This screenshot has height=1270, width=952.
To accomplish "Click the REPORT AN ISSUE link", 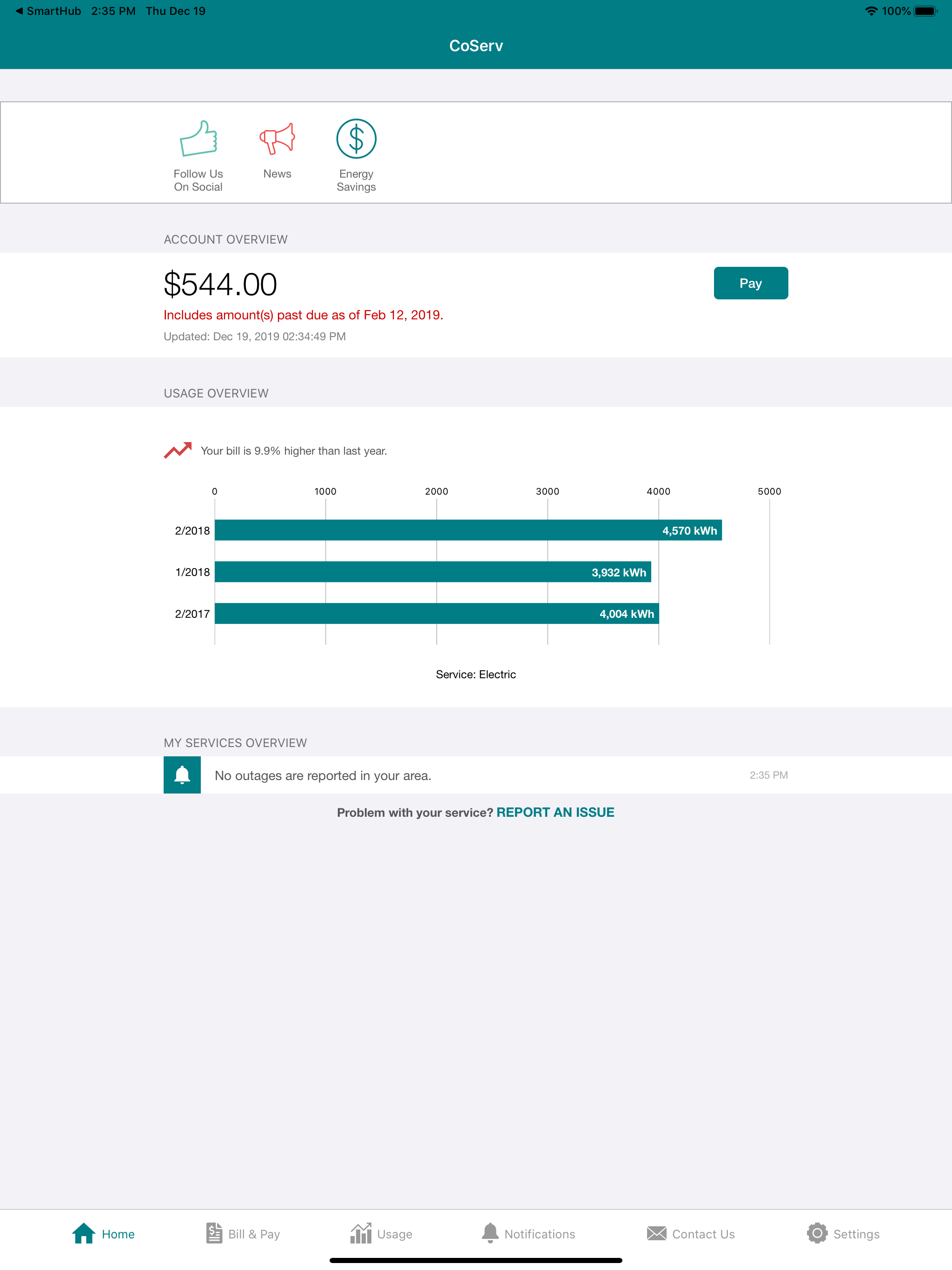I will coord(555,813).
